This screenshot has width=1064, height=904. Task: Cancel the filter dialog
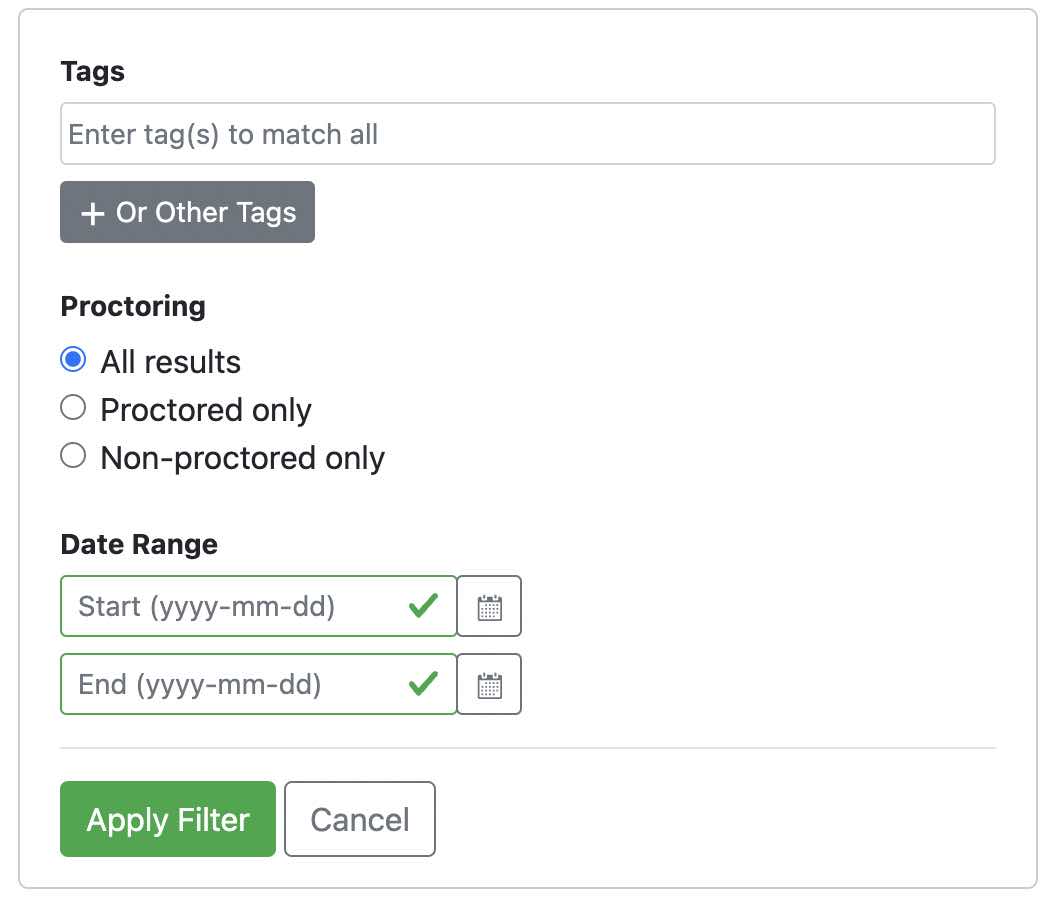click(360, 819)
